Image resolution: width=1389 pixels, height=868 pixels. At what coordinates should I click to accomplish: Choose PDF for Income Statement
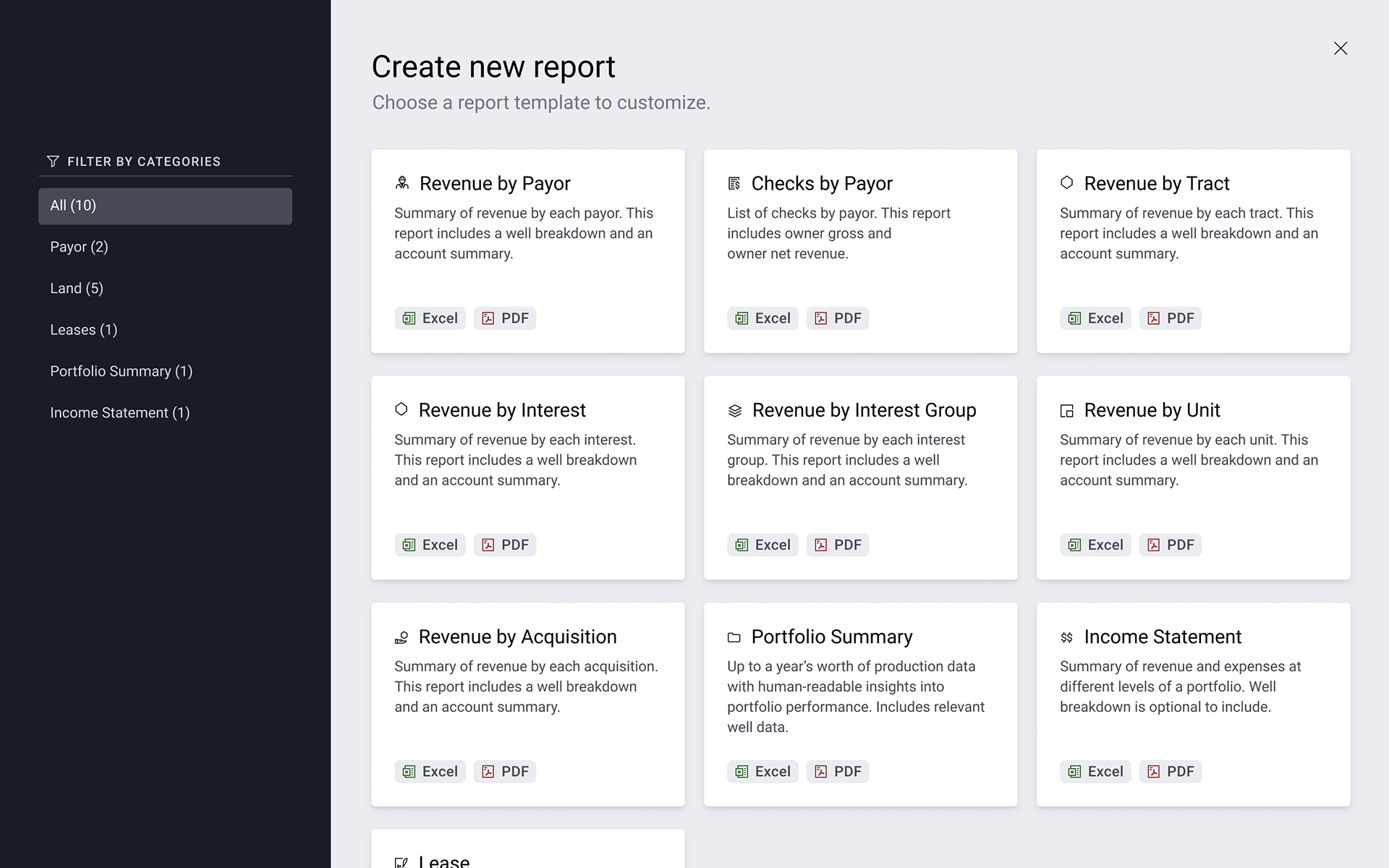pyautogui.click(x=1171, y=771)
